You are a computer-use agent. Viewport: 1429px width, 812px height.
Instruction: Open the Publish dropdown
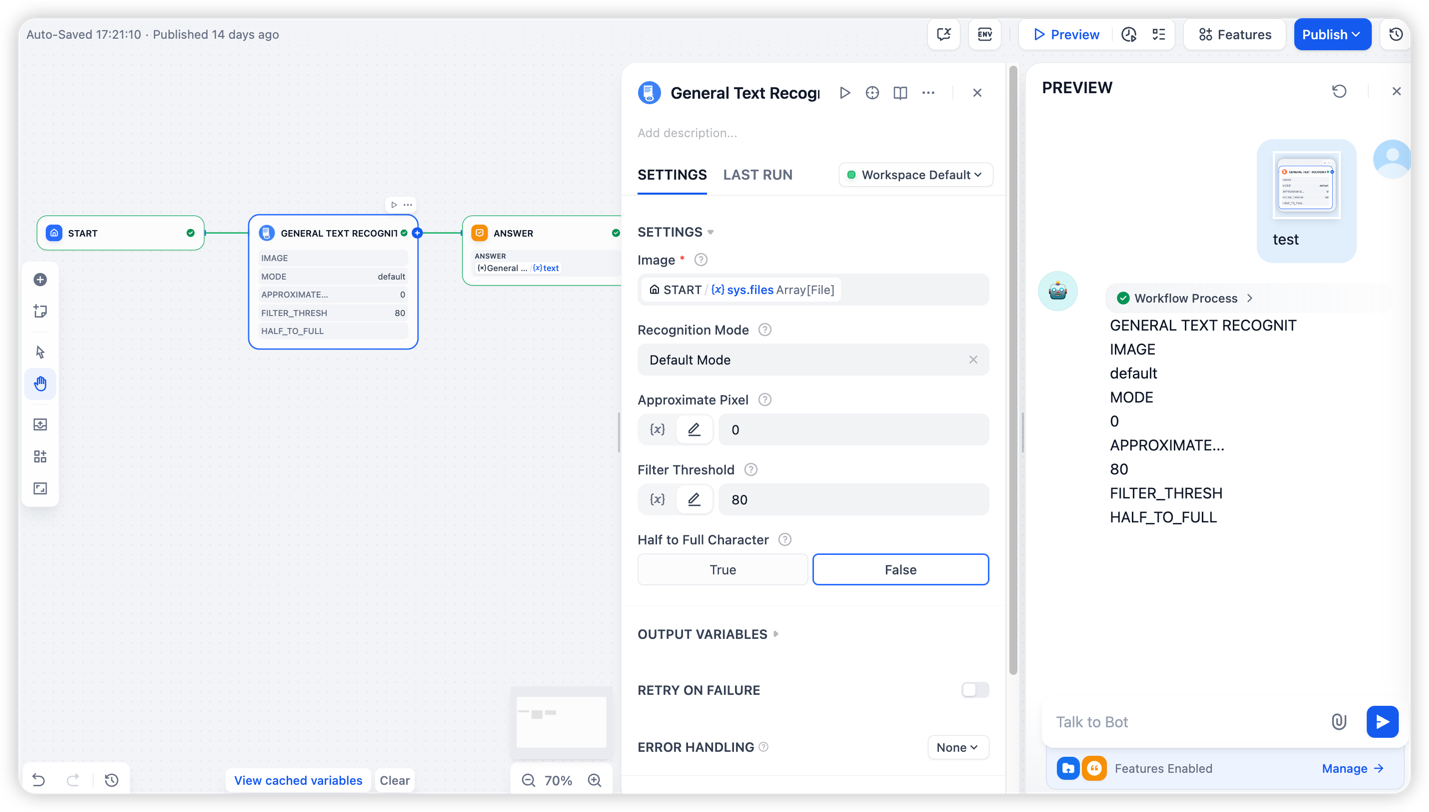click(1331, 34)
